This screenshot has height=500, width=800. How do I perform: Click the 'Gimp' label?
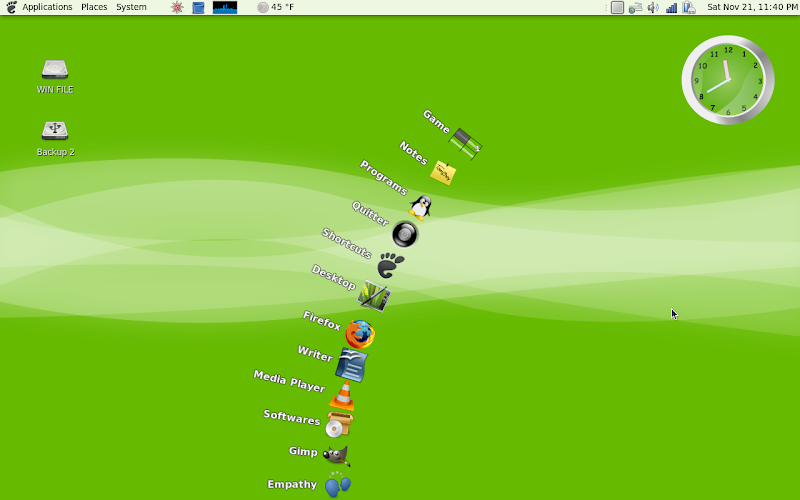point(303,451)
